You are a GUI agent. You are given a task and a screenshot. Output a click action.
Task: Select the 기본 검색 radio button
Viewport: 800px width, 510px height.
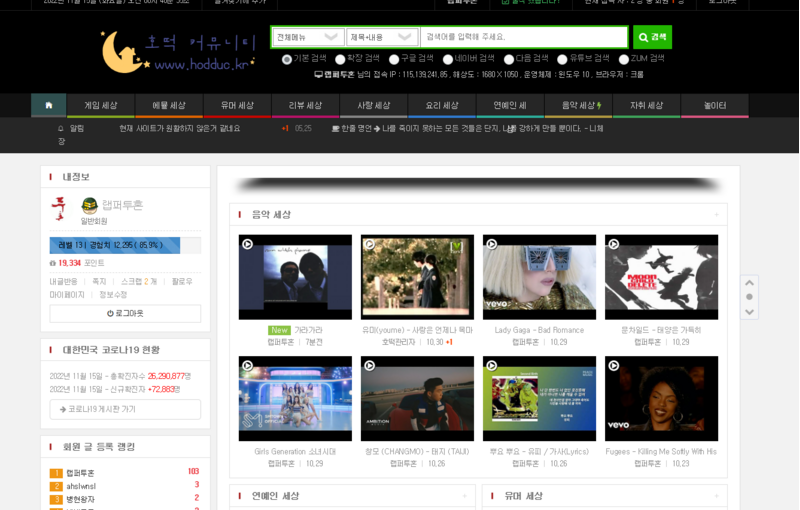pos(287,59)
